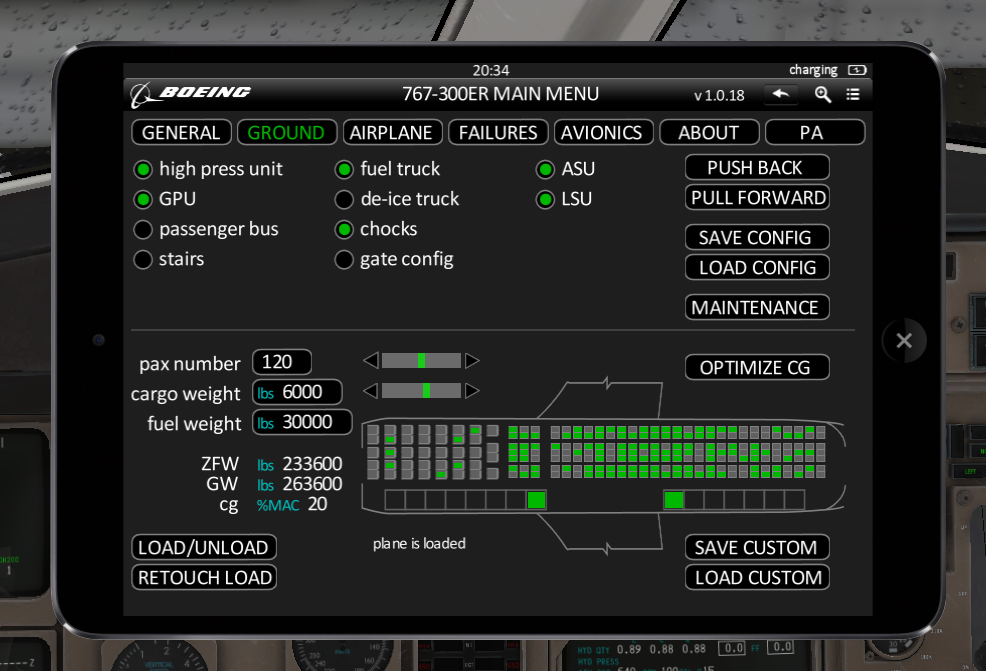986x671 pixels.
Task: Turn off the chocks option
Action: click(344, 229)
